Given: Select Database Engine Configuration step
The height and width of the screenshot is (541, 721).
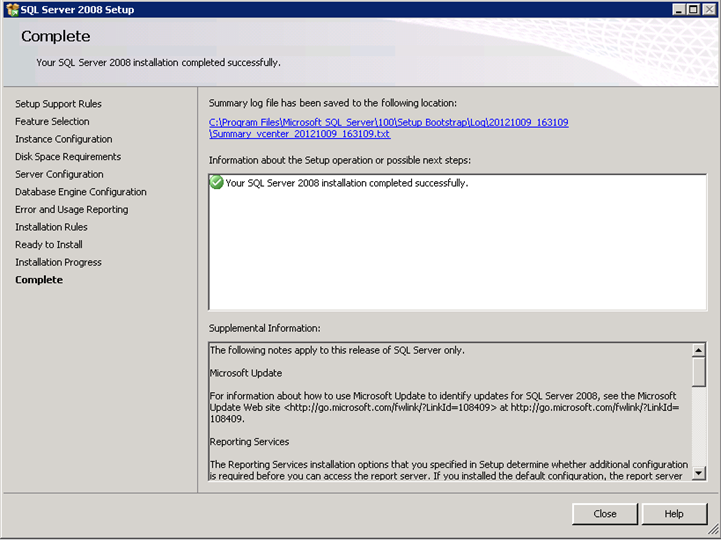Looking at the screenshot, I should pos(81,192).
